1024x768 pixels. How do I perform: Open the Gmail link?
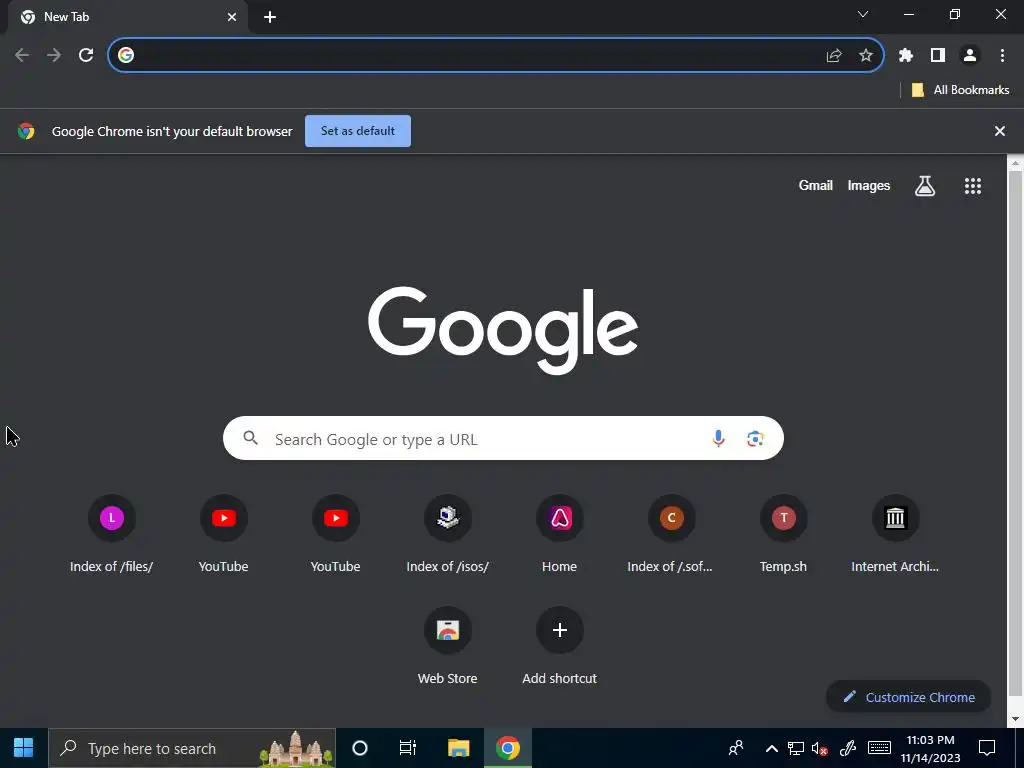(816, 185)
